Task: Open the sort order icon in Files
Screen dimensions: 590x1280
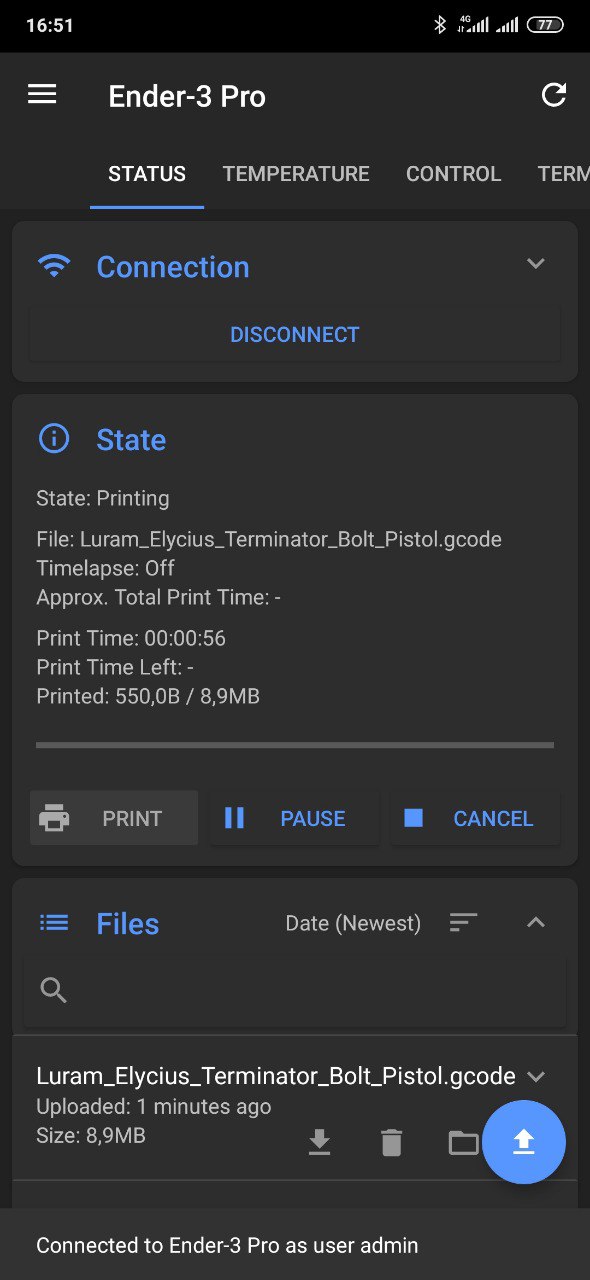Action: pyautogui.click(x=463, y=923)
